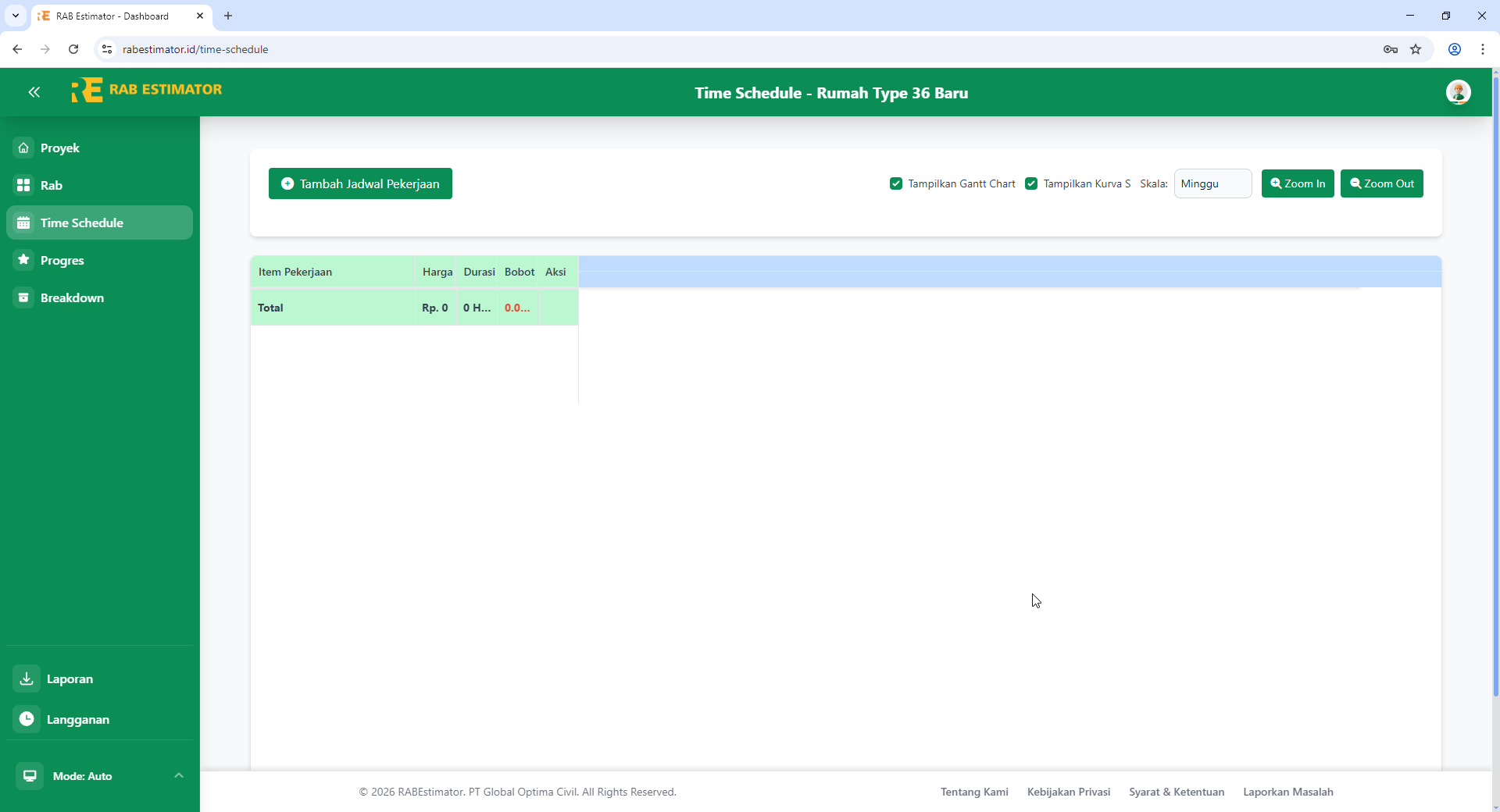Switch to RAB Estimator Dashboard tab
The height and width of the screenshot is (812, 1500).
[x=113, y=16]
